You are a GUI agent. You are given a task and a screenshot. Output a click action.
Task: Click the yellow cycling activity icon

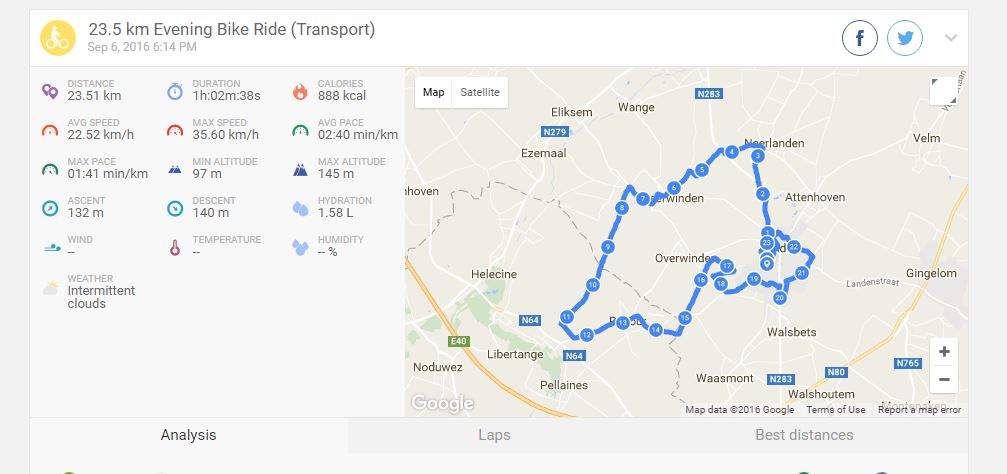click(56, 38)
